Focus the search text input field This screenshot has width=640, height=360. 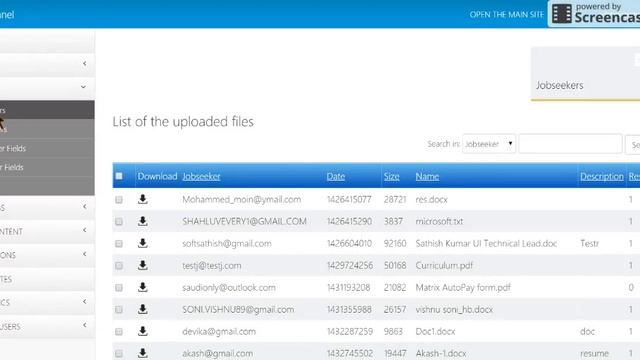click(570, 144)
